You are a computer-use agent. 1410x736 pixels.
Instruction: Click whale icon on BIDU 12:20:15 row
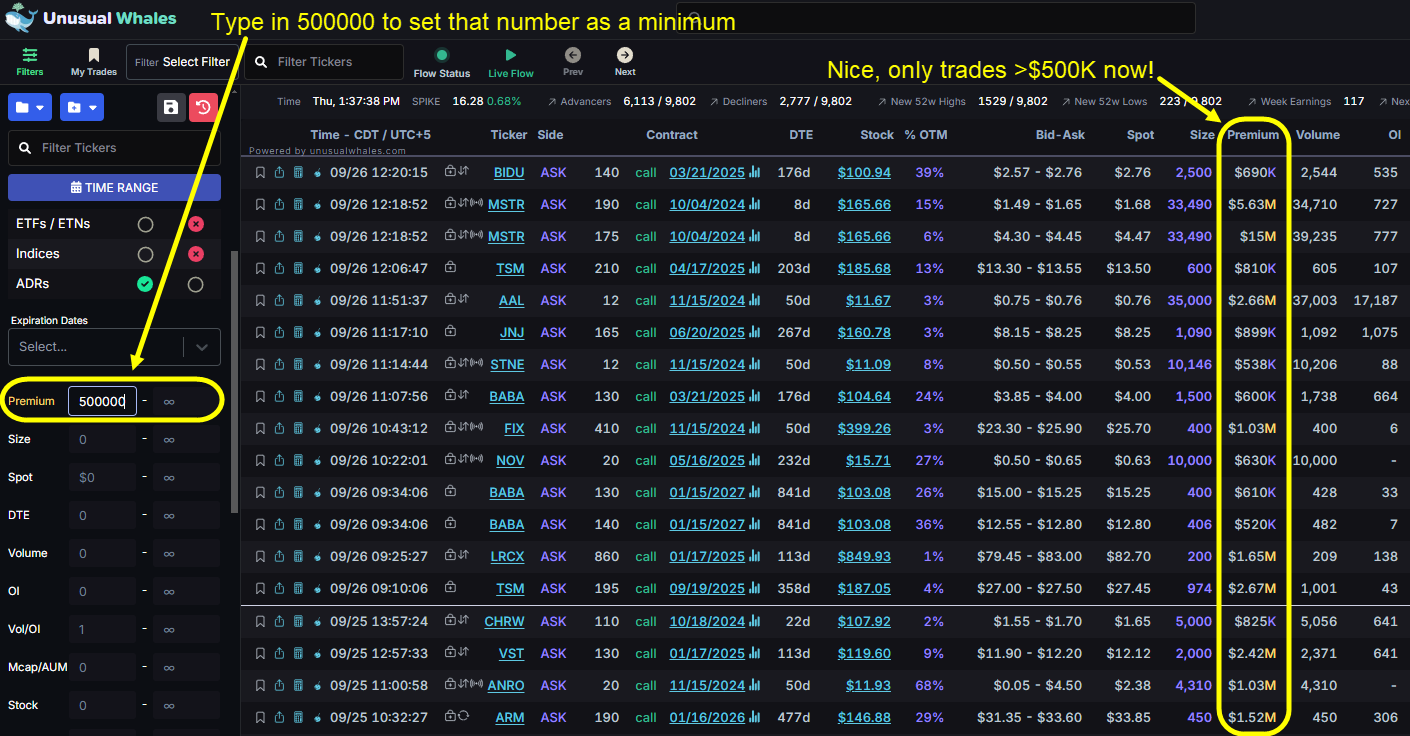point(317,172)
